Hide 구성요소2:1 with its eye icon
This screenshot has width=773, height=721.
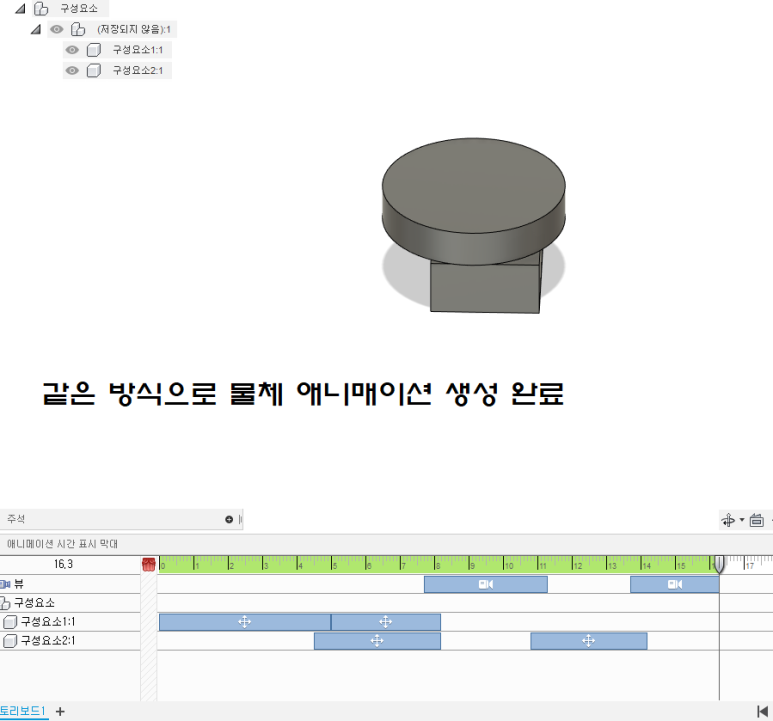coord(72,70)
